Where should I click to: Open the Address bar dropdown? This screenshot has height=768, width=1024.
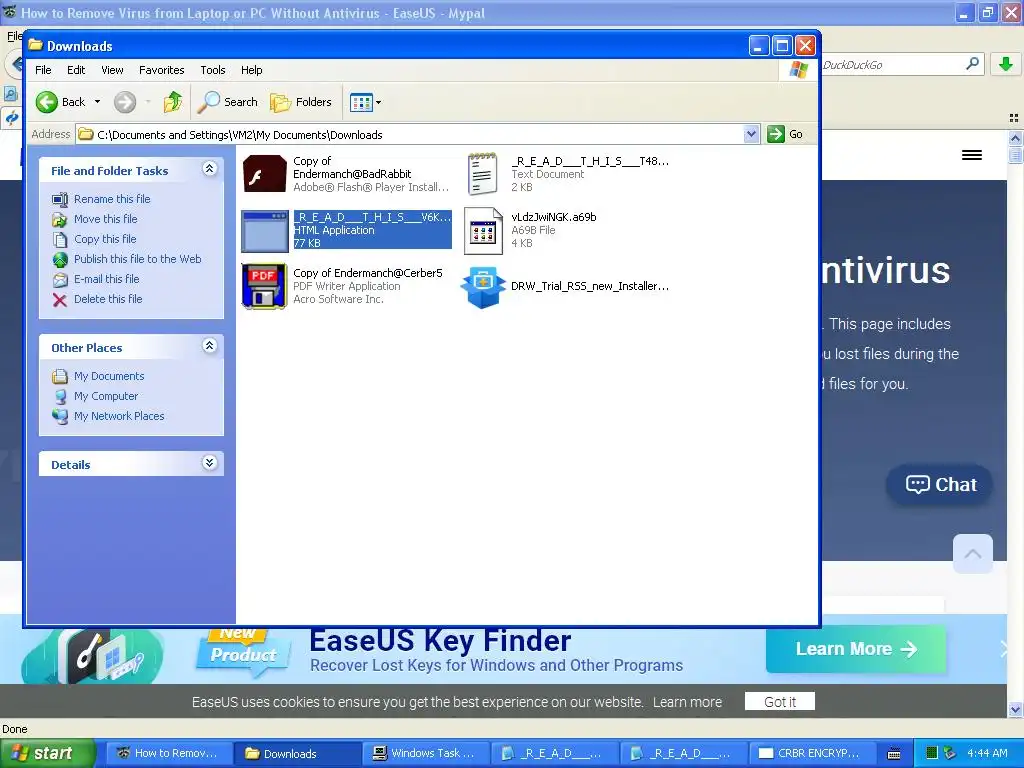pyautogui.click(x=751, y=134)
